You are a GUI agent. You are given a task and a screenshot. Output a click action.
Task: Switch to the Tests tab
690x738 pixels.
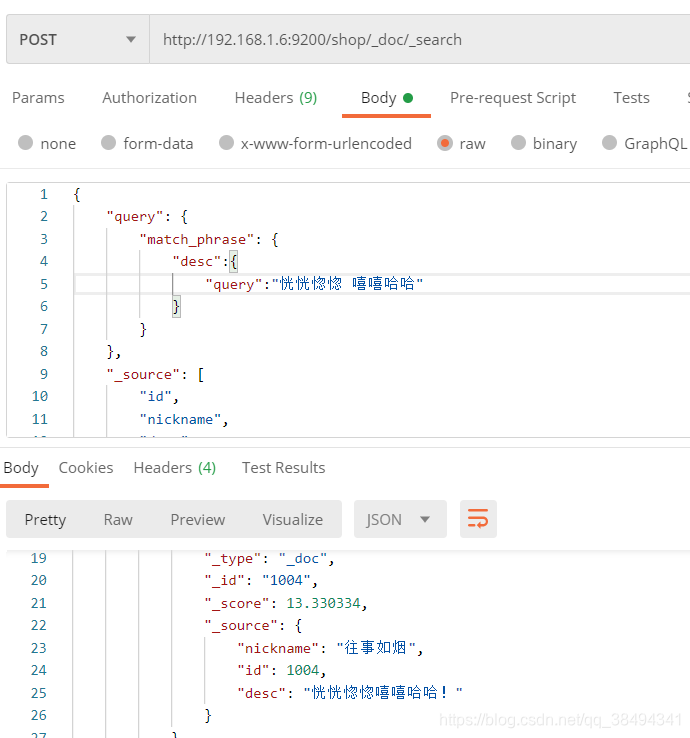click(x=631, y=97)
